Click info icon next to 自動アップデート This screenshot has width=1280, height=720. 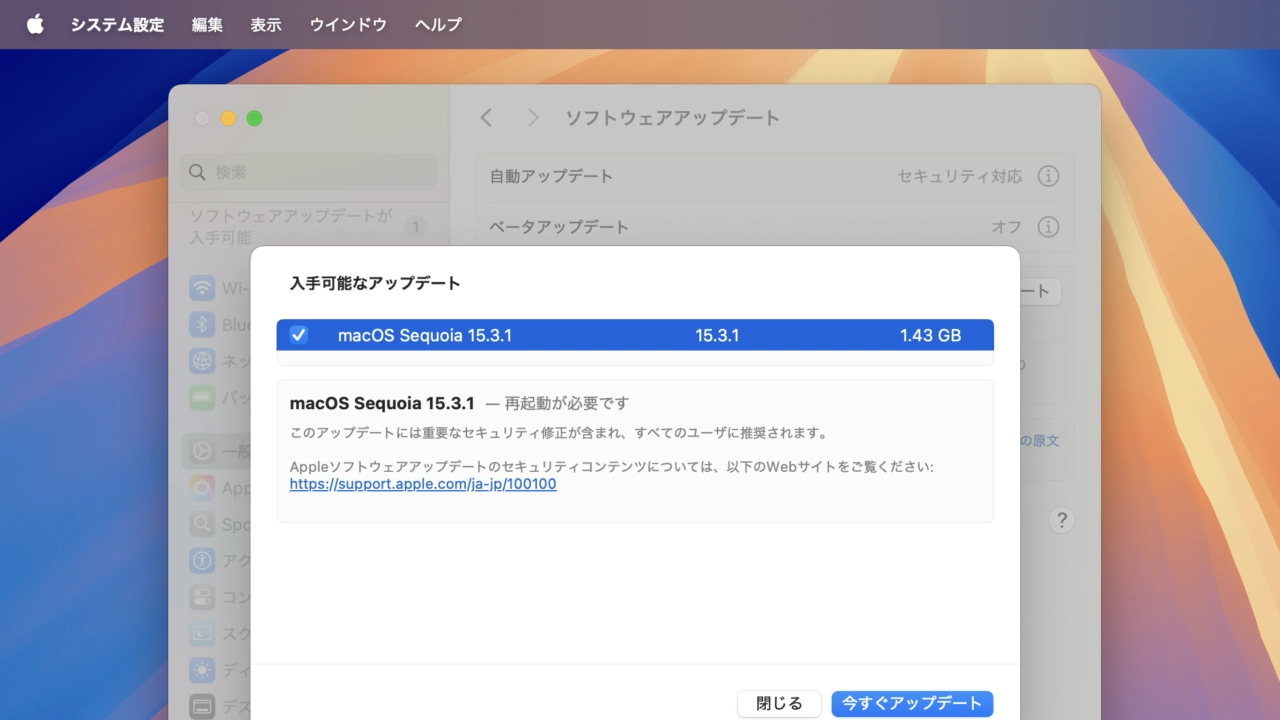coord(1048,176)
